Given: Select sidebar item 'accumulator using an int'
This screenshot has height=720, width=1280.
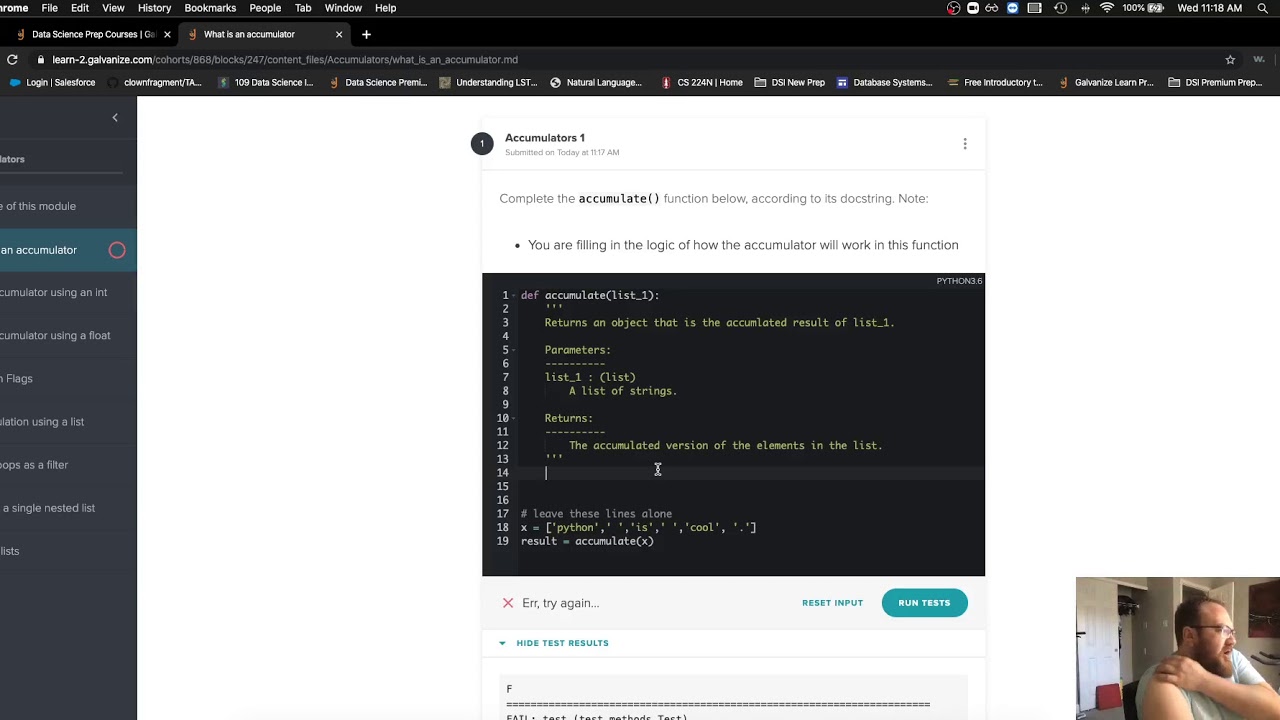Looking at the screenshot, I should [53, 292].
